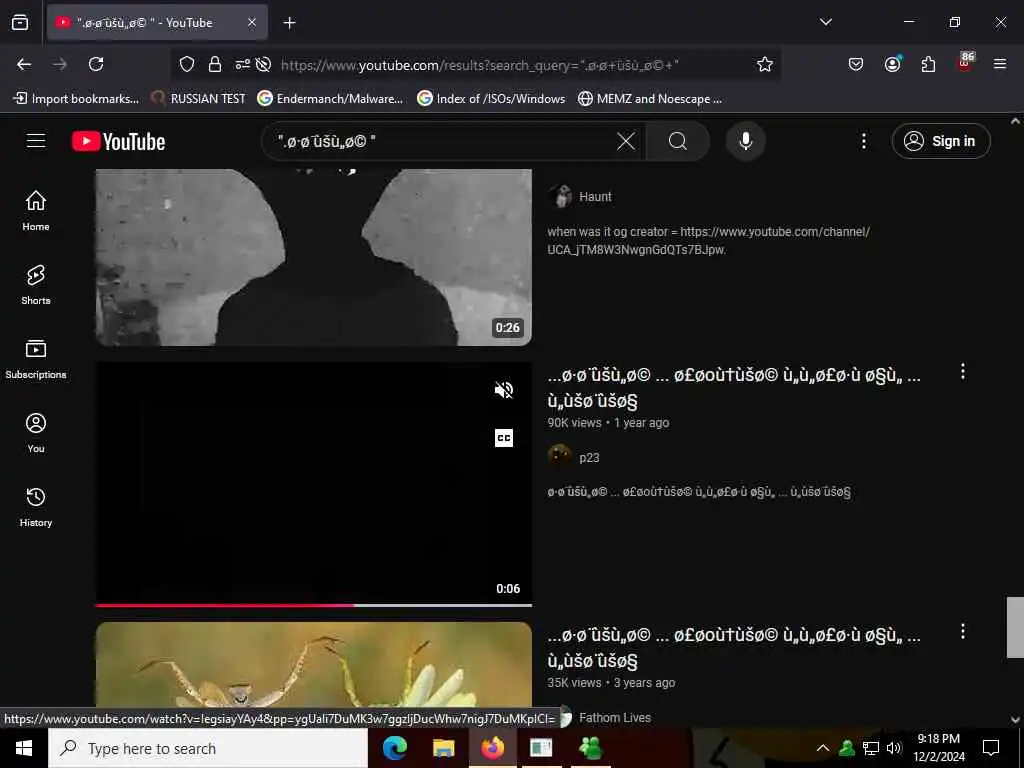Play the 0:26 video thumbnail
The height and width of the screenshot is (768, 1024).
(313, 257)
